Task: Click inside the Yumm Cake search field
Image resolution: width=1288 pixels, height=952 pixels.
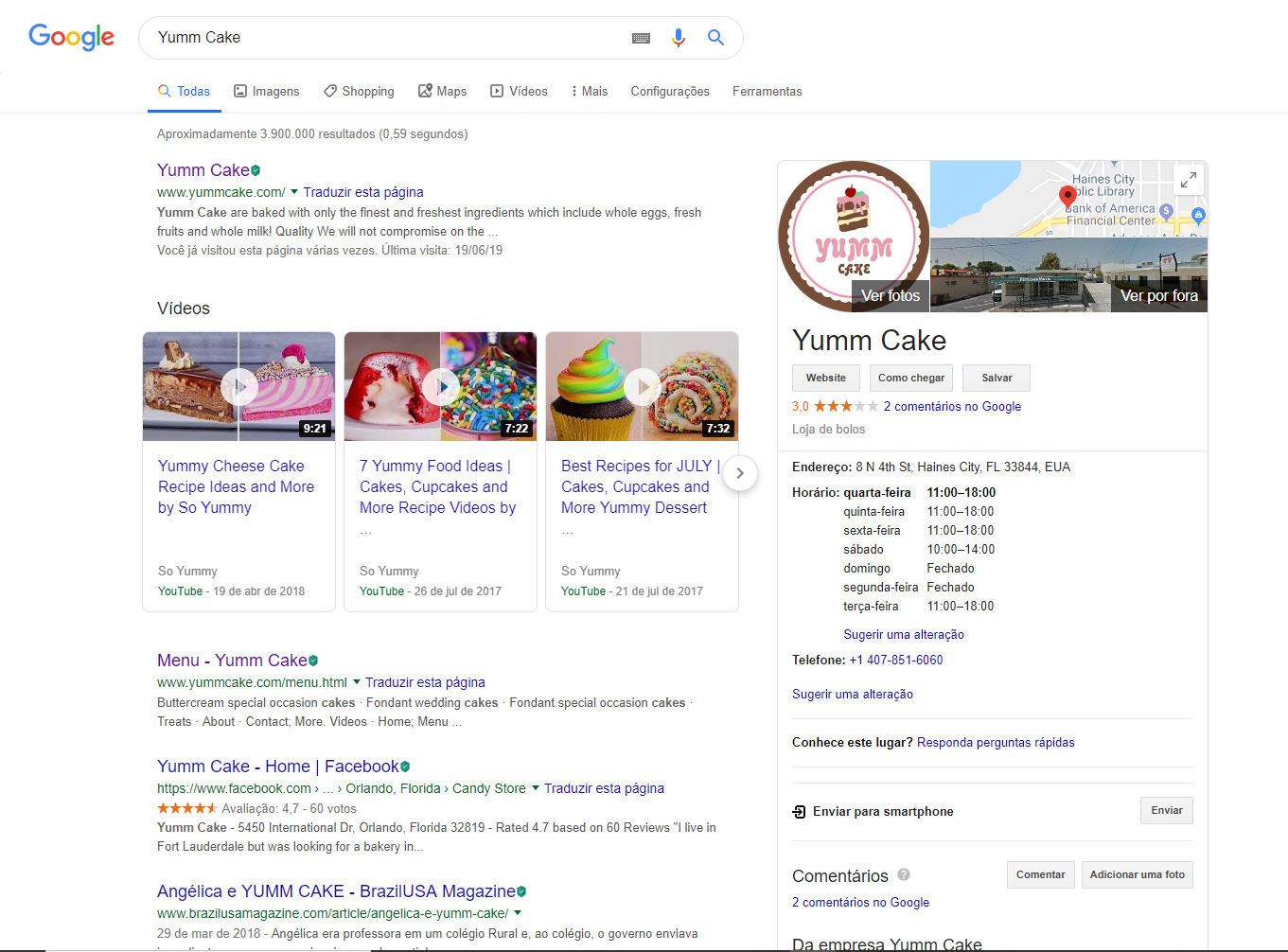Action: pyautogui.click(x=388, y=38)
